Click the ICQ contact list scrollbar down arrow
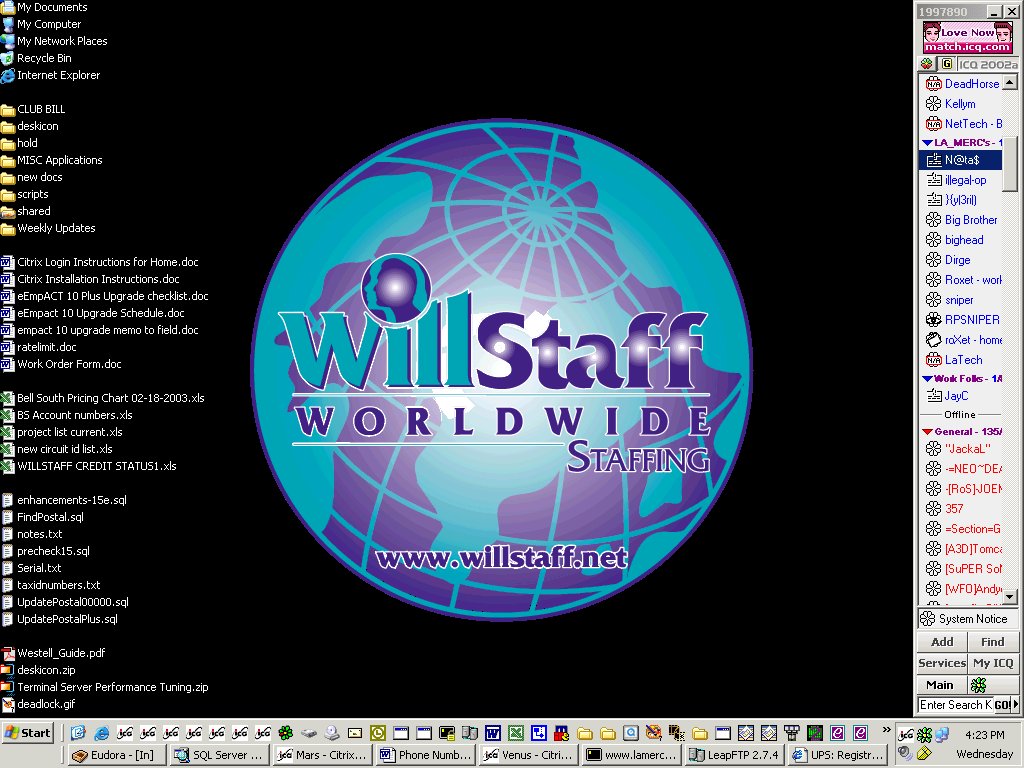1024x768 pixels. coord(1010,597)
